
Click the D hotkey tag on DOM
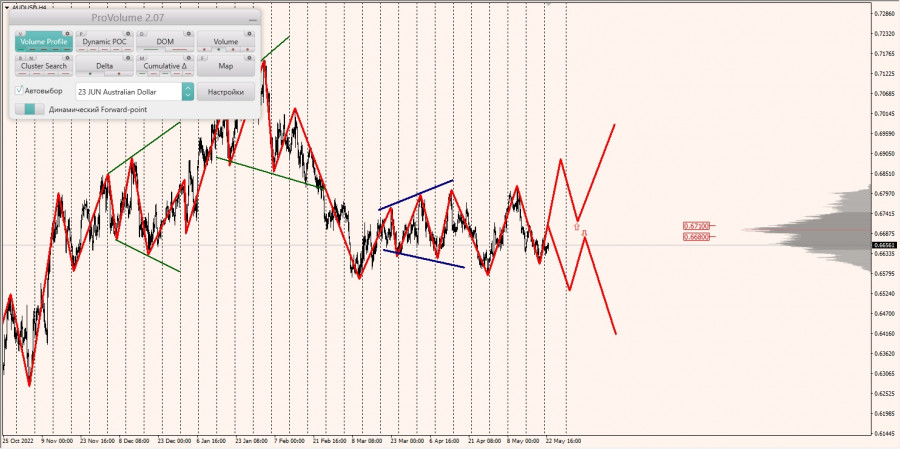tap(142, 34)
